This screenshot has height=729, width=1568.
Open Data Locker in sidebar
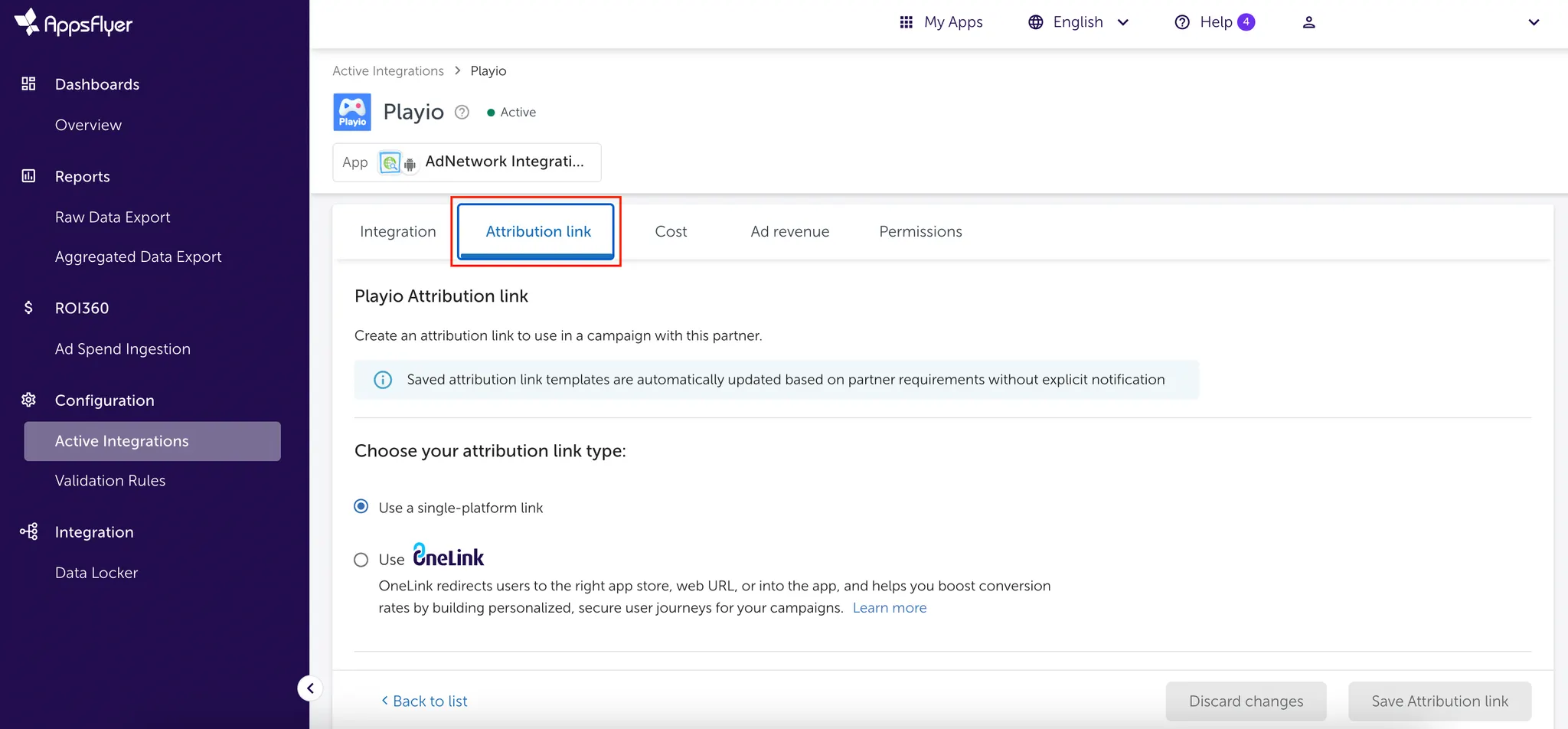coord(96,572)
